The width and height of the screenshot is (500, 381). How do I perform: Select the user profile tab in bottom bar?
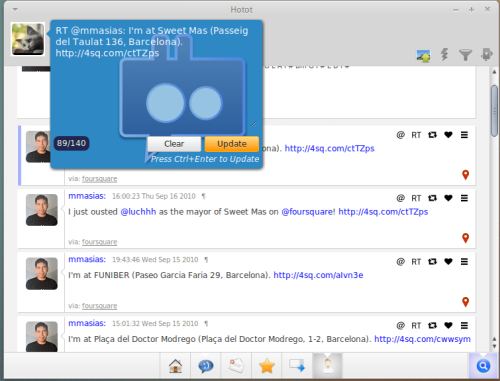pyautogui.click(x=327, y=365)
